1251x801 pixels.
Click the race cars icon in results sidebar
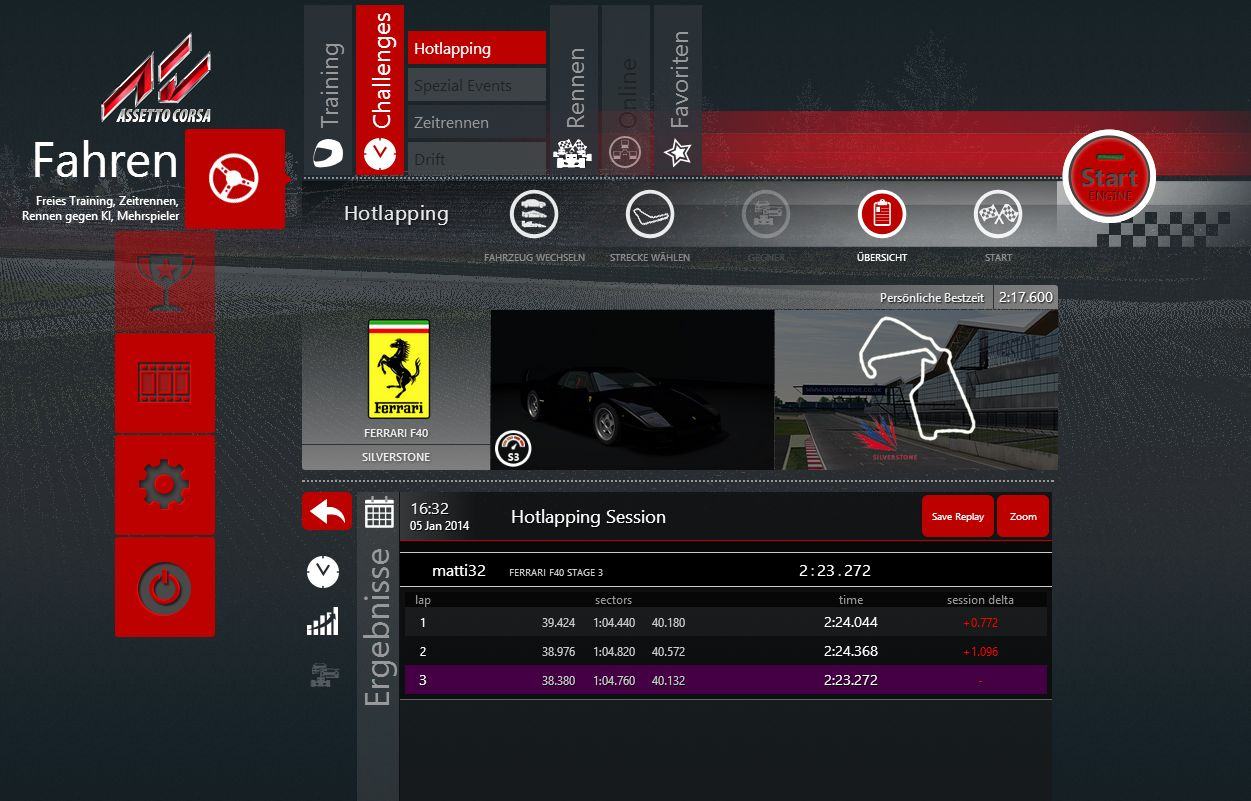pos(323,675)
